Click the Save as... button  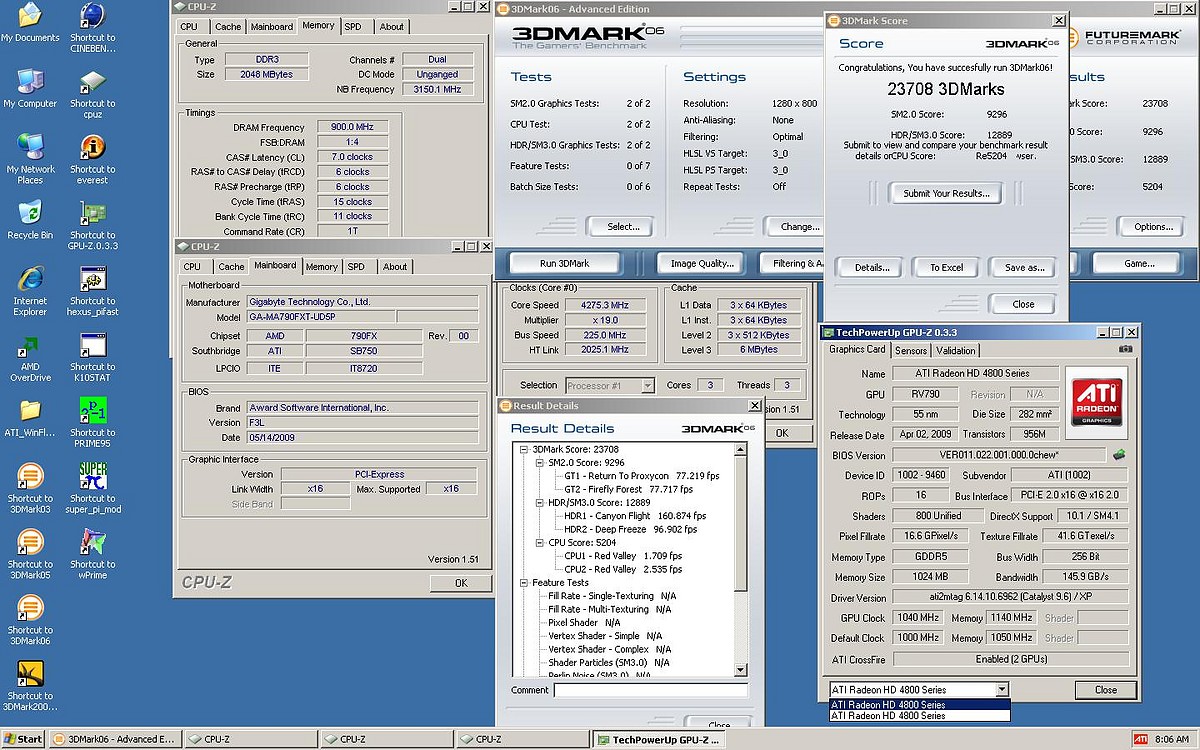point(1024,267)
